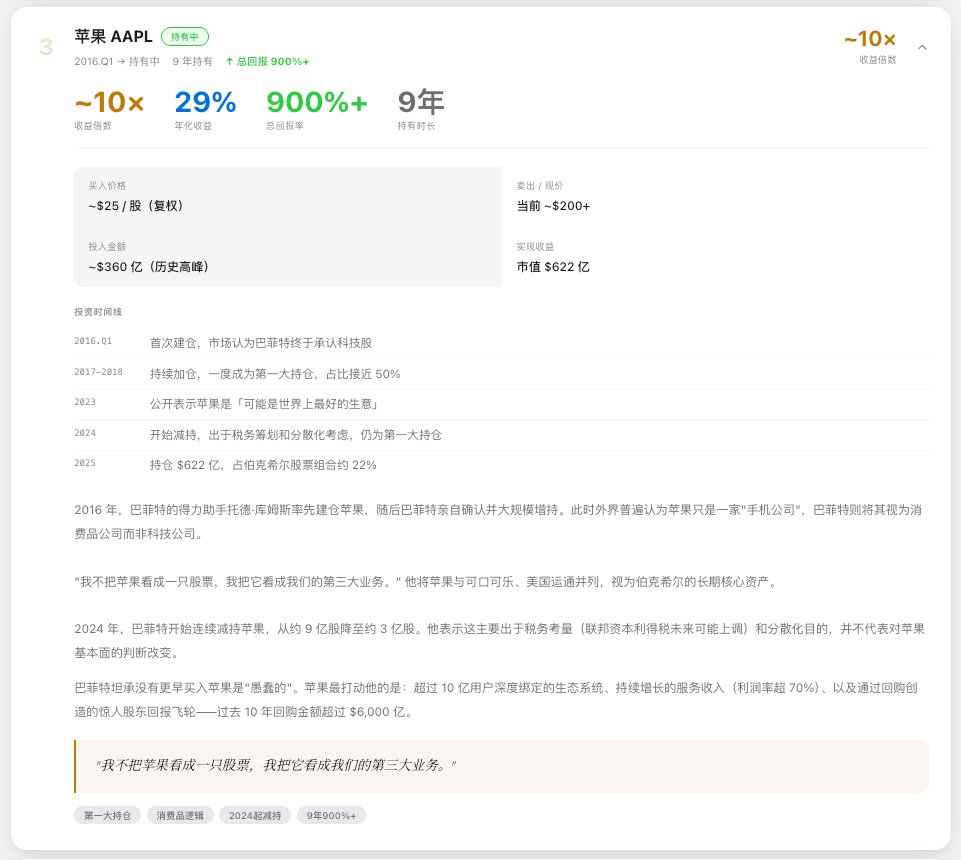Image resolution: width=961 pixels, height=860 pixels.
Task: Click the card index number 3
Action: [43, 44]
